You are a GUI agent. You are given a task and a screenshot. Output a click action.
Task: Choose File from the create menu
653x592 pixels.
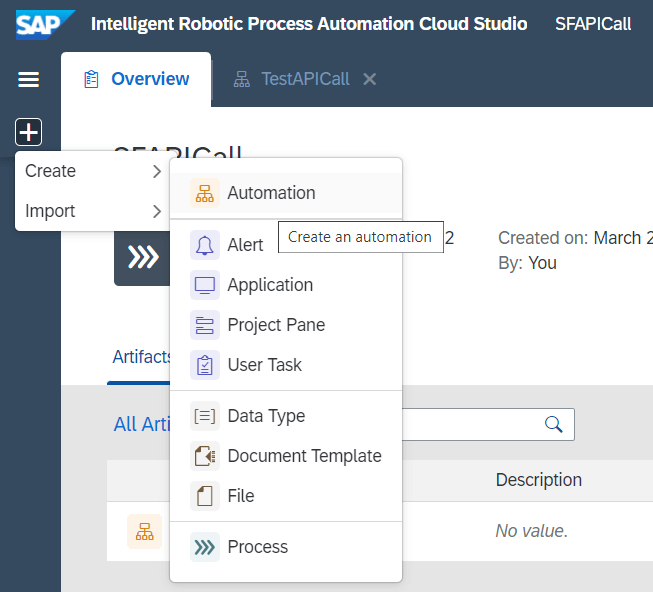click(x=286, y=496)
